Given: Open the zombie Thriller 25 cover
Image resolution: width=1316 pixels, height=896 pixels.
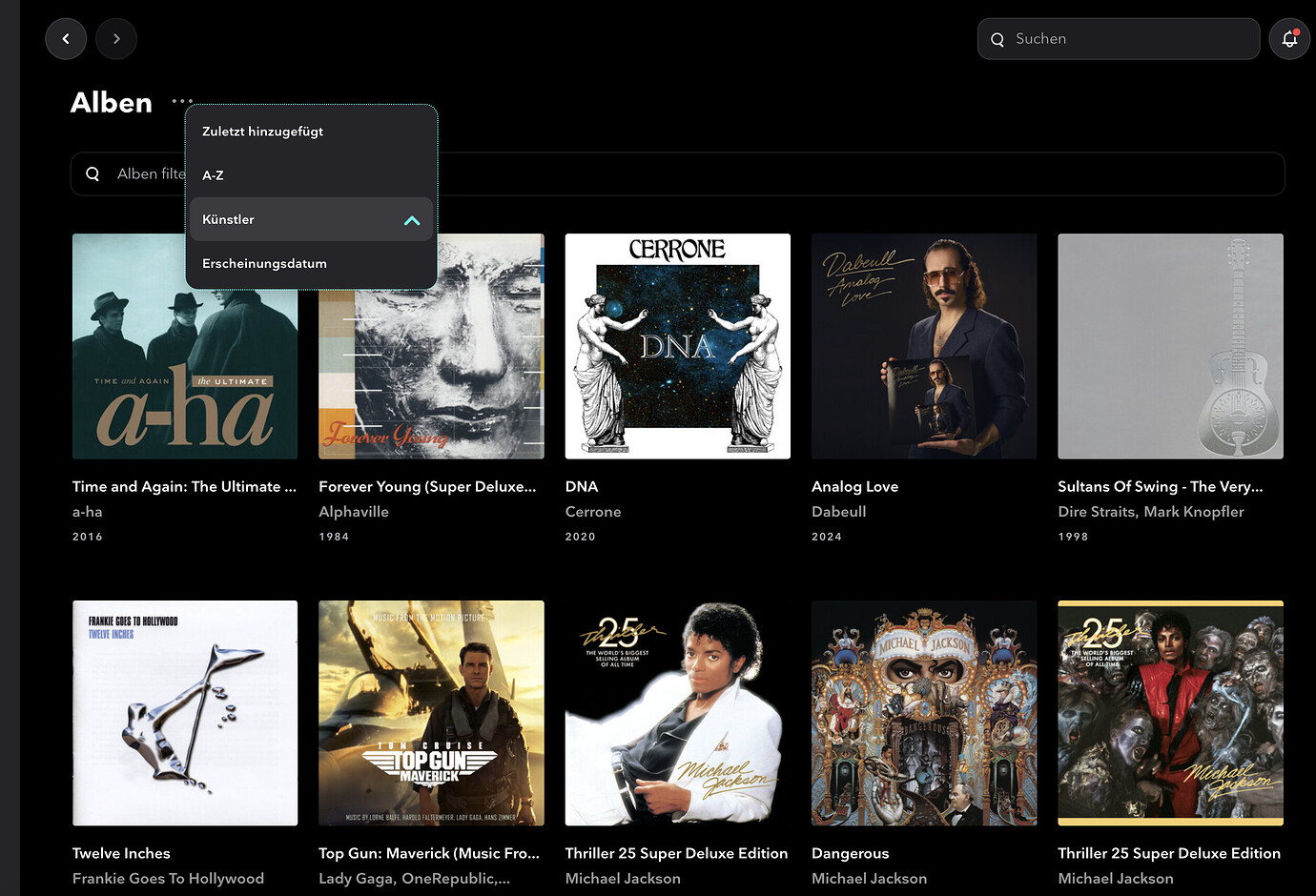Looking at the screenshot, I should 1170,713.
